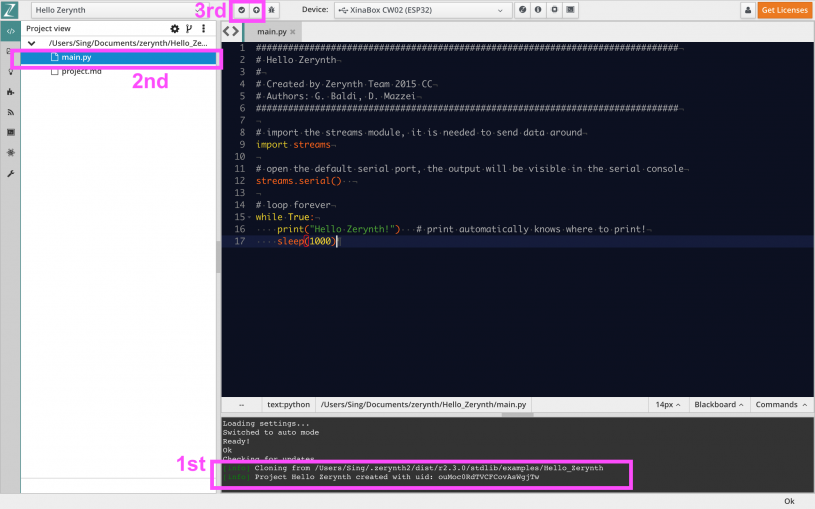This screenshot has height=509, width=815.
Task: Verify the project with the checkmark icon
Action: click(242, 10)
